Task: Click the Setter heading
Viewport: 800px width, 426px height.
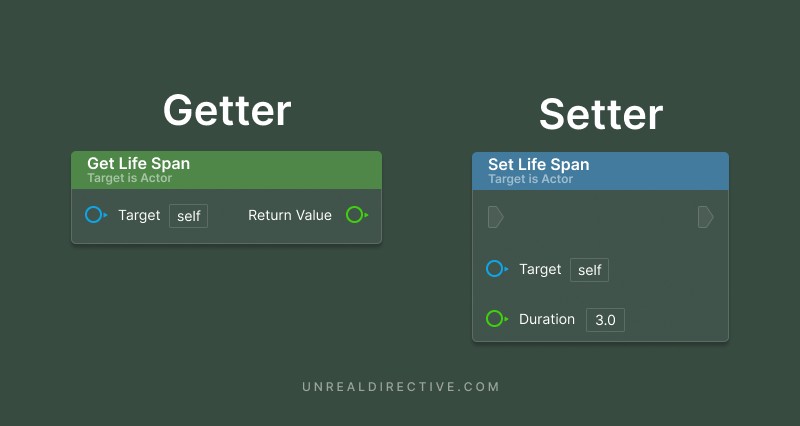Action: pyautogui.click(x=600, y=115)
